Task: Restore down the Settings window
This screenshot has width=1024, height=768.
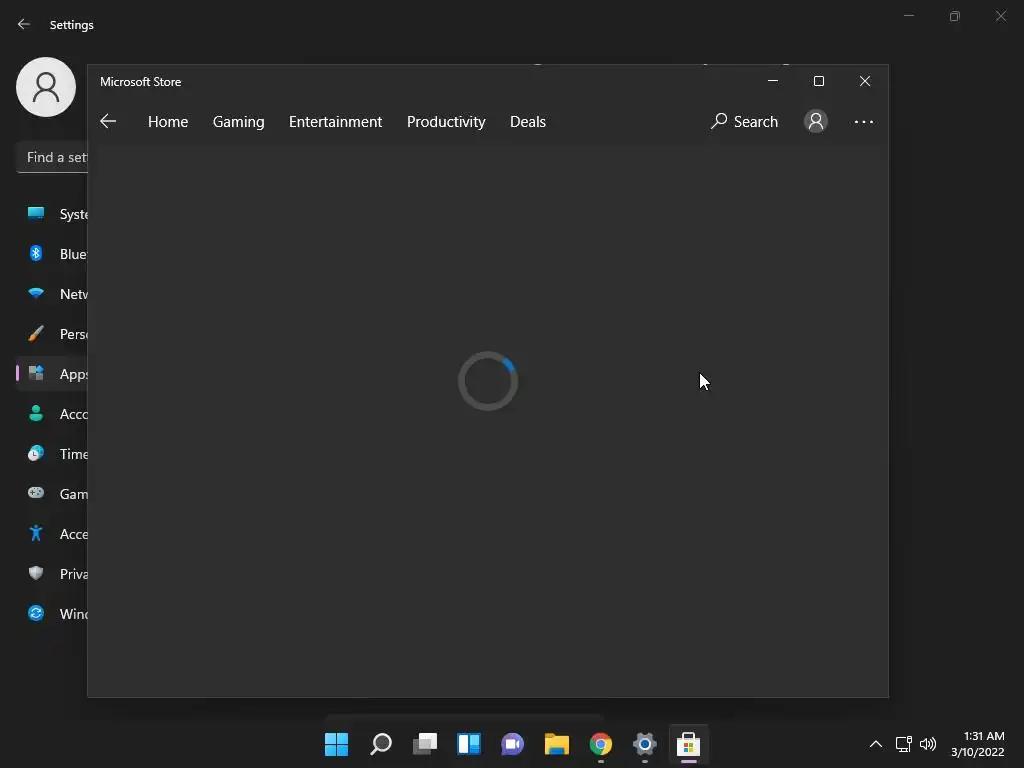Action: [x=955, y=16]
